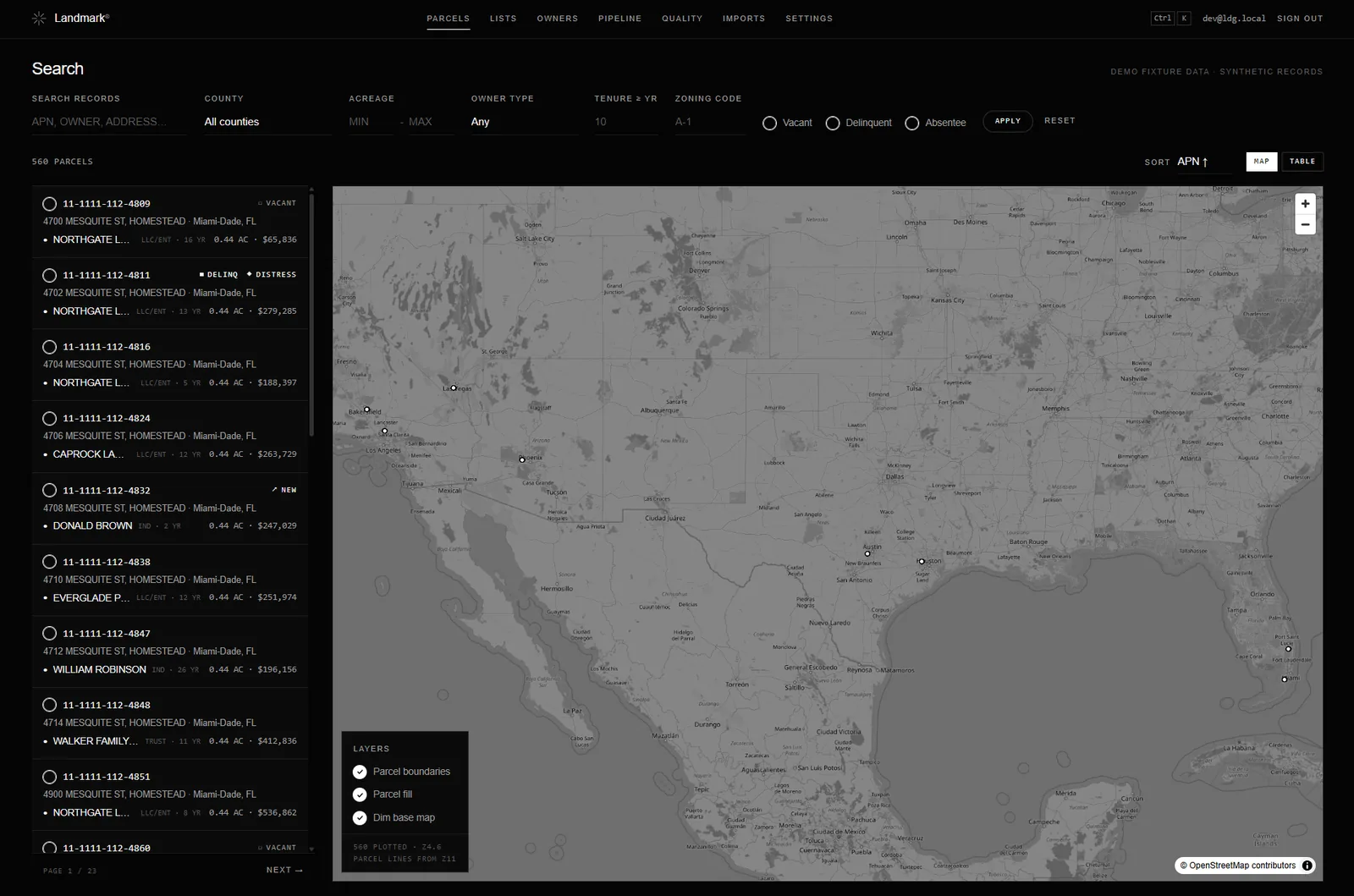The width and height of the screenshot is (1354, 896).
Task: Go to Next page of parcels
Action: [284, 870]
